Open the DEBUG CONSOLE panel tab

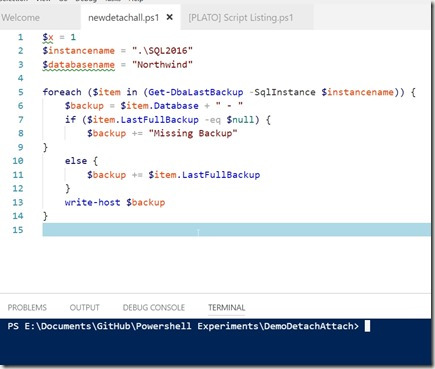click(x=154, y=307)
